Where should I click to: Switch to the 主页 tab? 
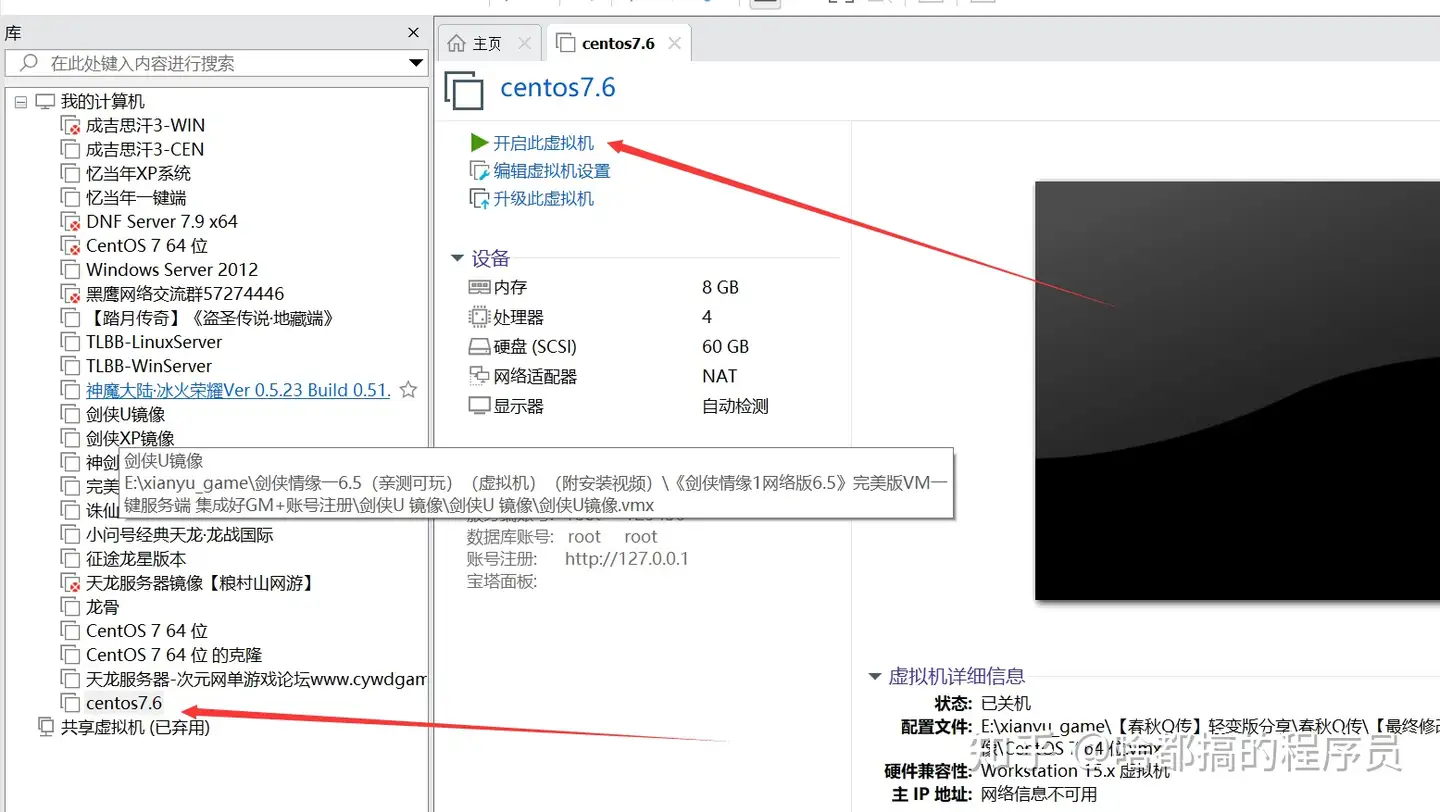point(488,44)
